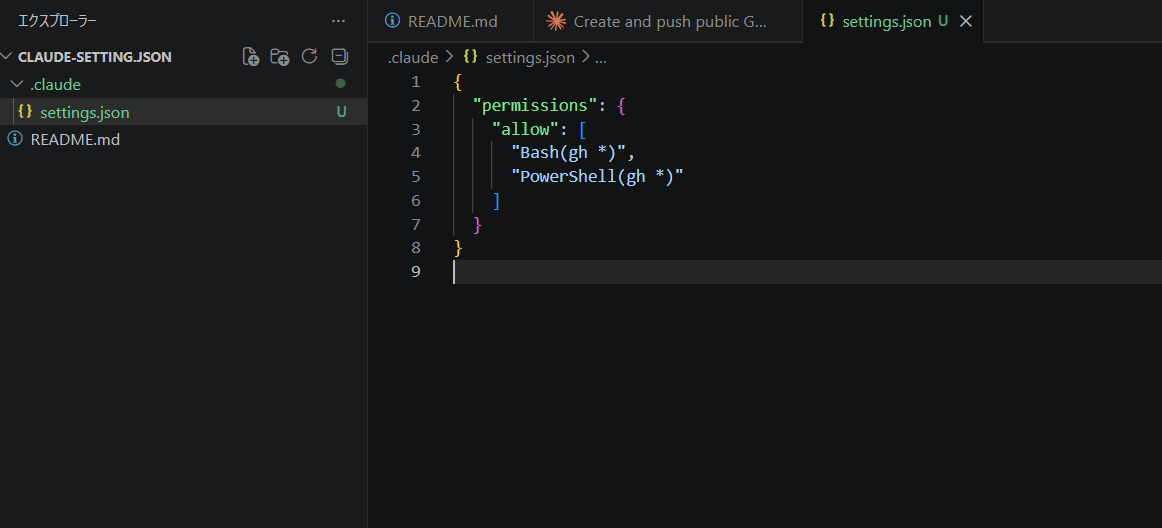Click the closing brace on line 8
The image size is (1162, 528).
(458, 248)
